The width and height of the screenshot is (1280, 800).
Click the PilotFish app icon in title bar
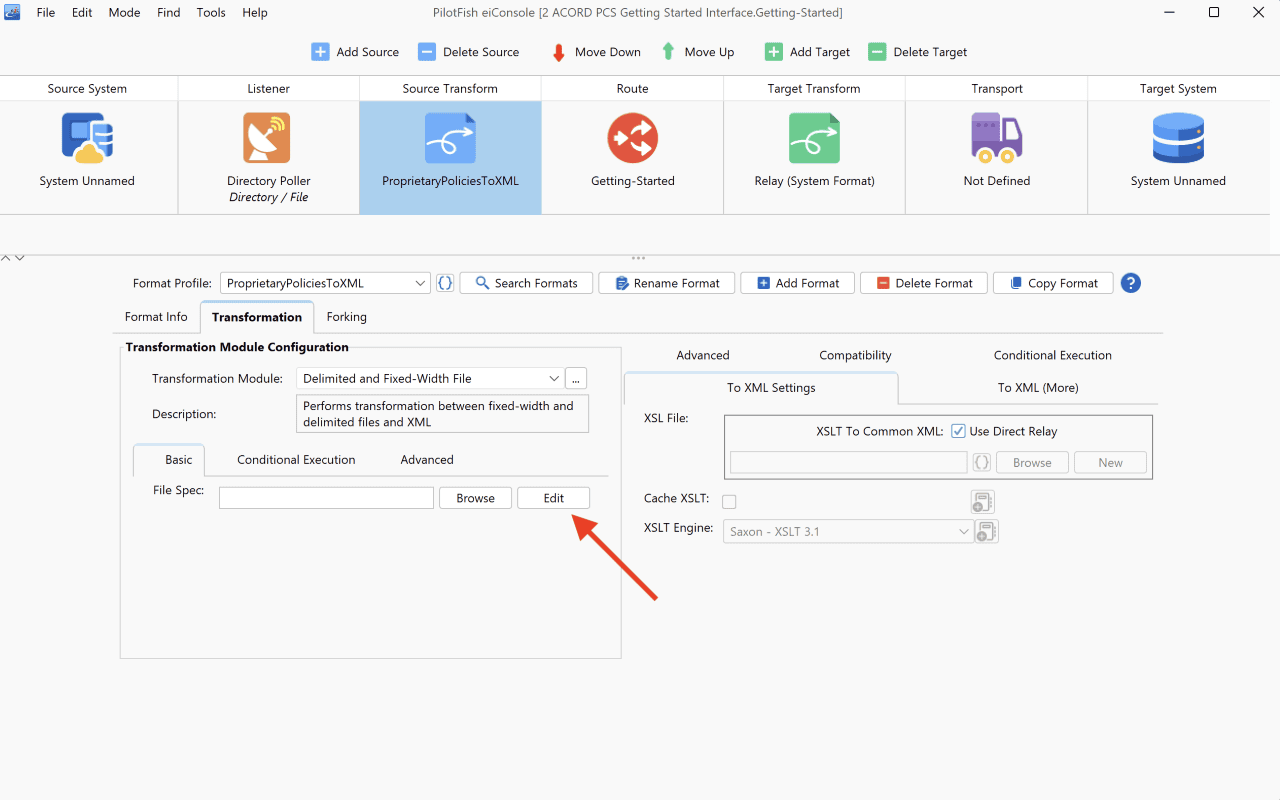coord(12,12)
